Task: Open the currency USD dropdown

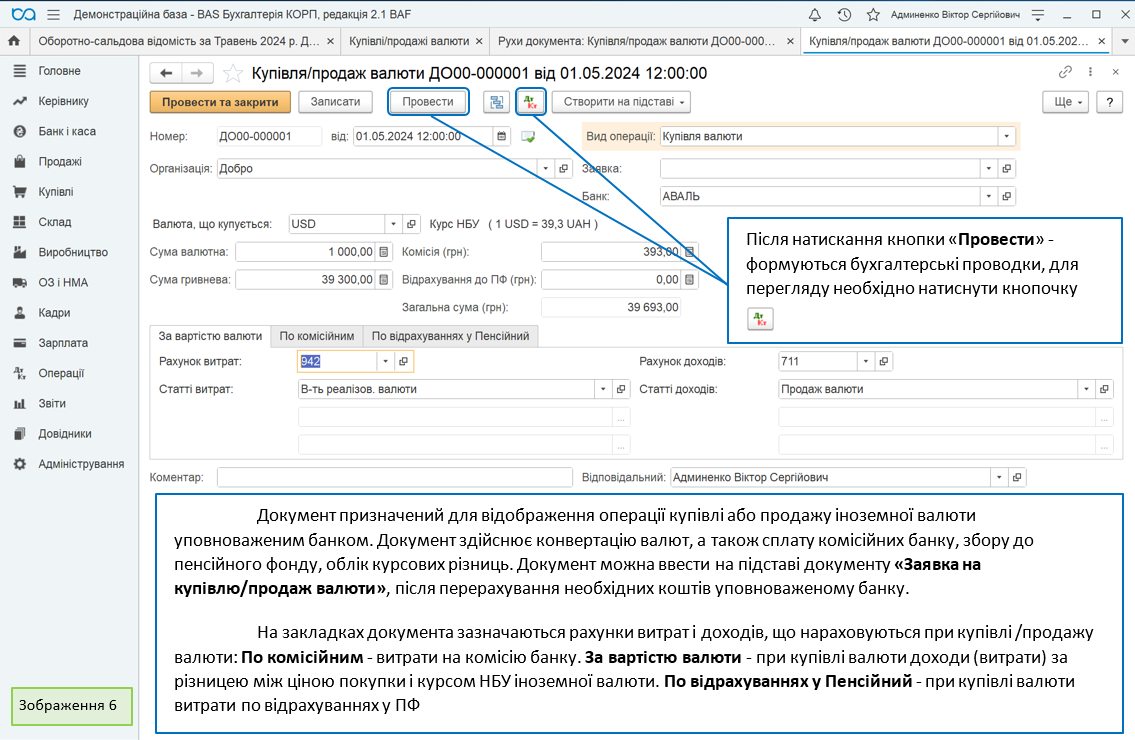Action: point(392,224)
